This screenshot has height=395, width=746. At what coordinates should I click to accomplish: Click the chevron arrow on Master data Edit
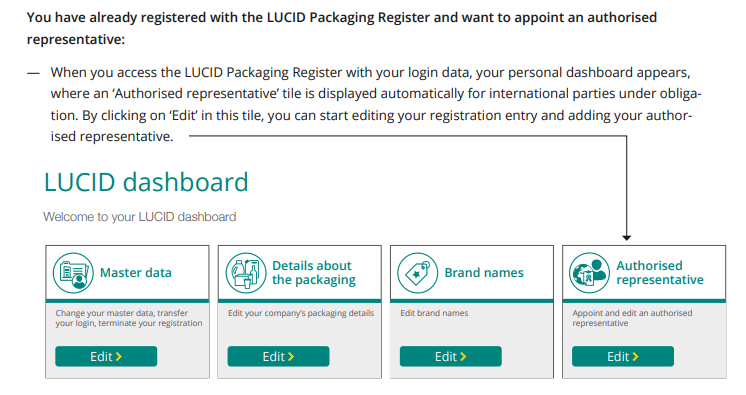119,356
